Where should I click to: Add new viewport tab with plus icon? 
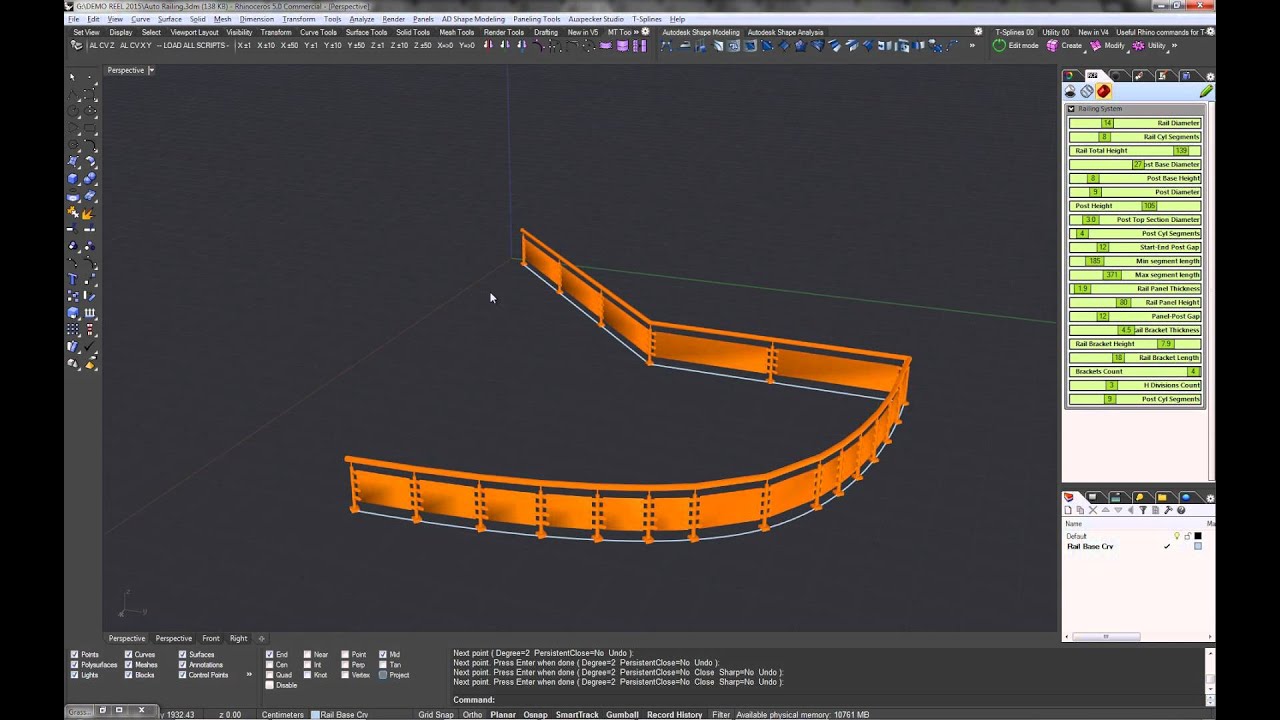pyautogui.click(x=262, y=638)
